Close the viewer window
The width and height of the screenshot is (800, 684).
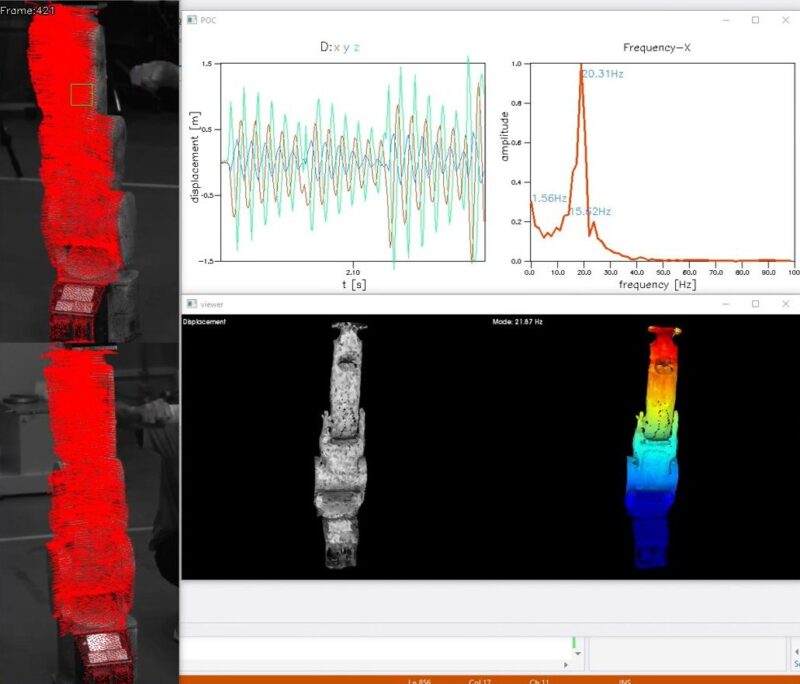pos(783,303)
